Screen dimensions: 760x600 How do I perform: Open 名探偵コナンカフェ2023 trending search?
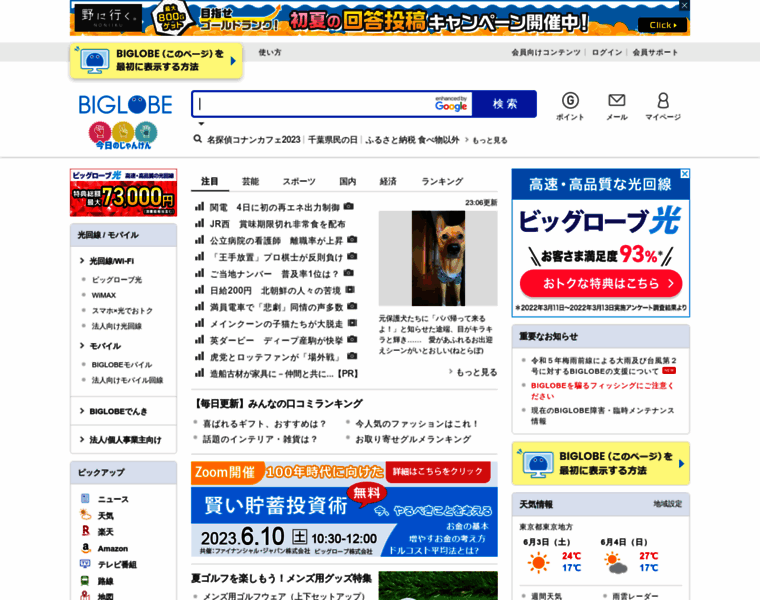pyautogui.click(x=253, y=140)
